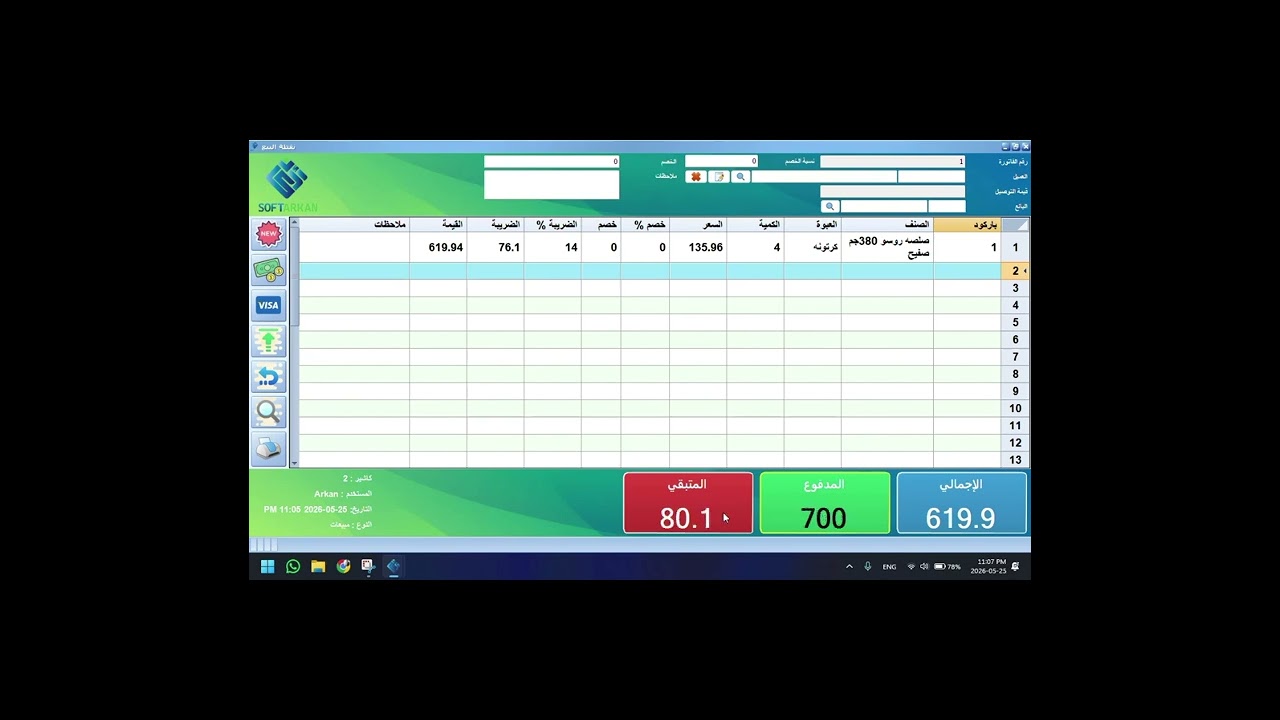1280x720 pixels.
Task: Open Chrome from taskbar
Action: (x=343, y=566)
